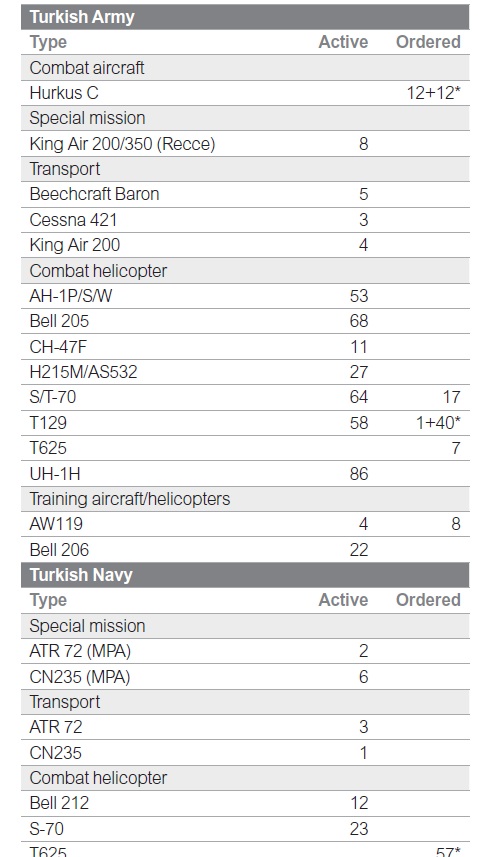Select the AH-1P/S/W row
487x857 pixels.
[x=245, y=296]
